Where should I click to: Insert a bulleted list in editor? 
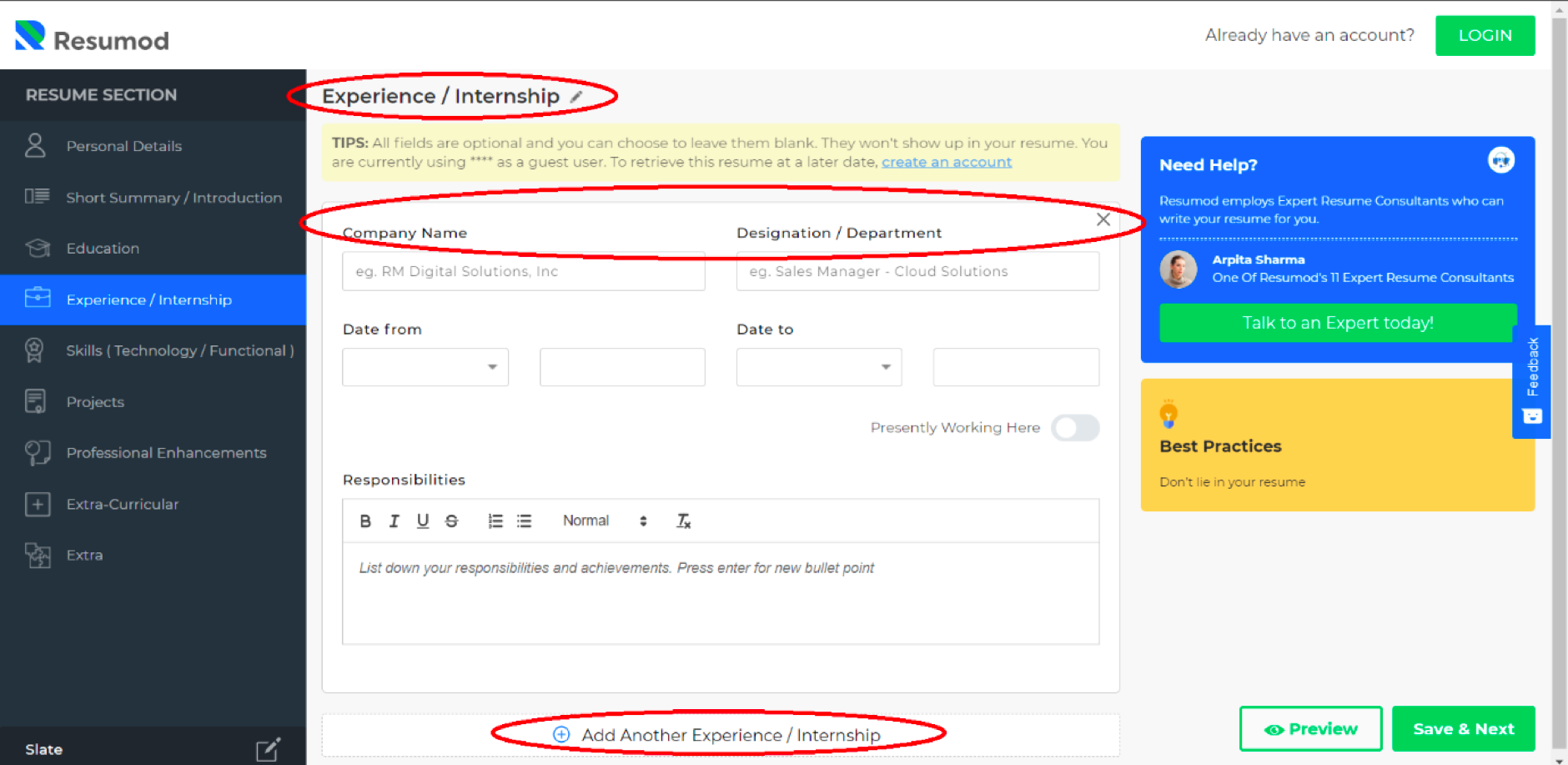click(x=524, y=521)
